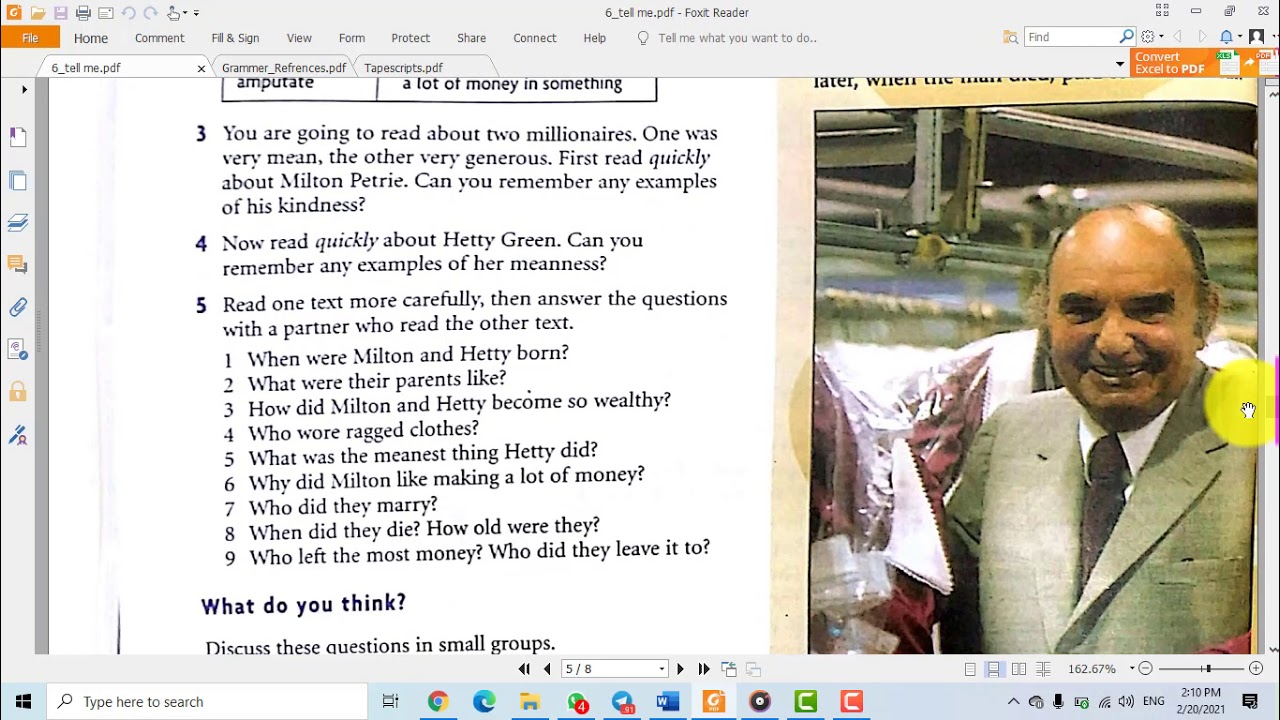Click the find previous arrow
This screenshot has width=1280, height=720.
pyautogui.click(x=1177, y=37)
